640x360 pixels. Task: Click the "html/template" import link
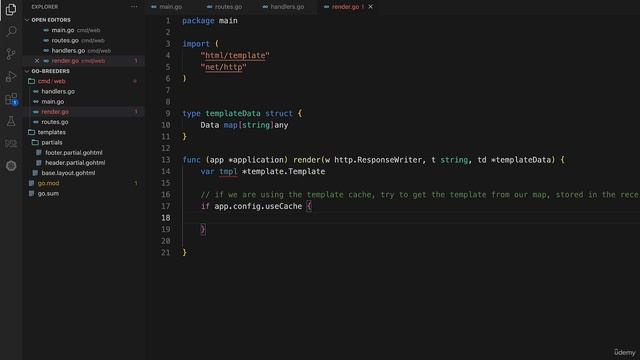coord(235,56)
